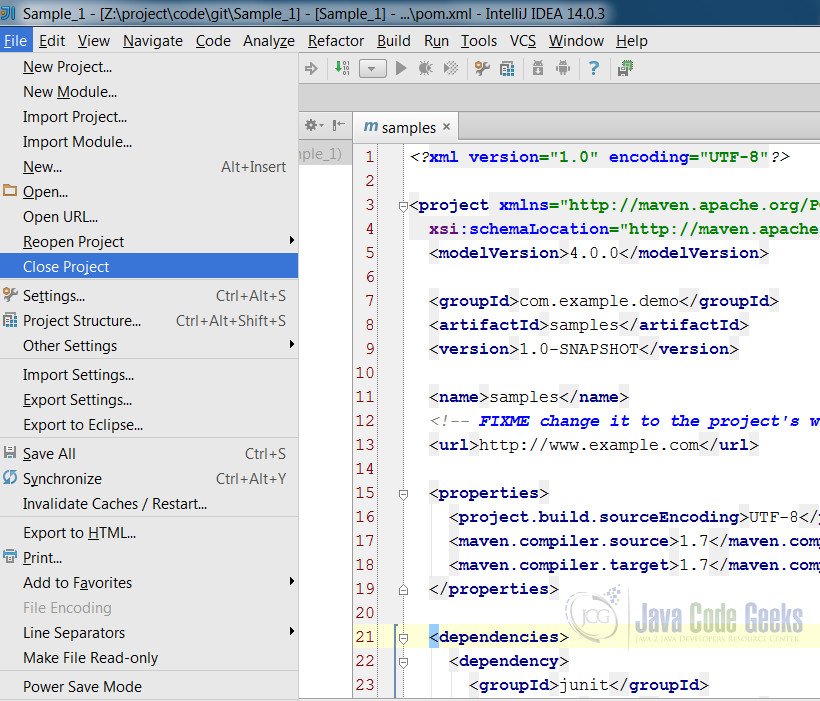The image size is (820, 701).
Task: Open the Window menu
Action: click(x=576, y=41)
